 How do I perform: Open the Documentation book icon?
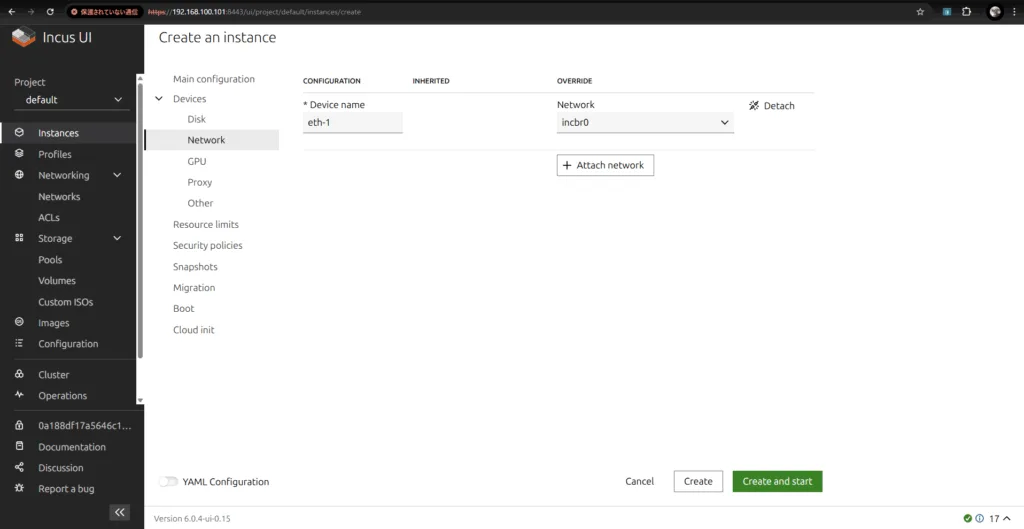click(19, 446)
